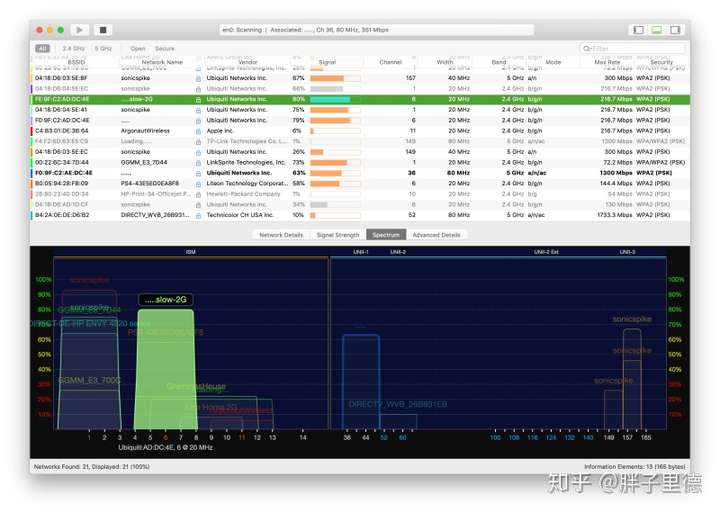
Task: Sort table by Channel column header
Action: [391, 62]
